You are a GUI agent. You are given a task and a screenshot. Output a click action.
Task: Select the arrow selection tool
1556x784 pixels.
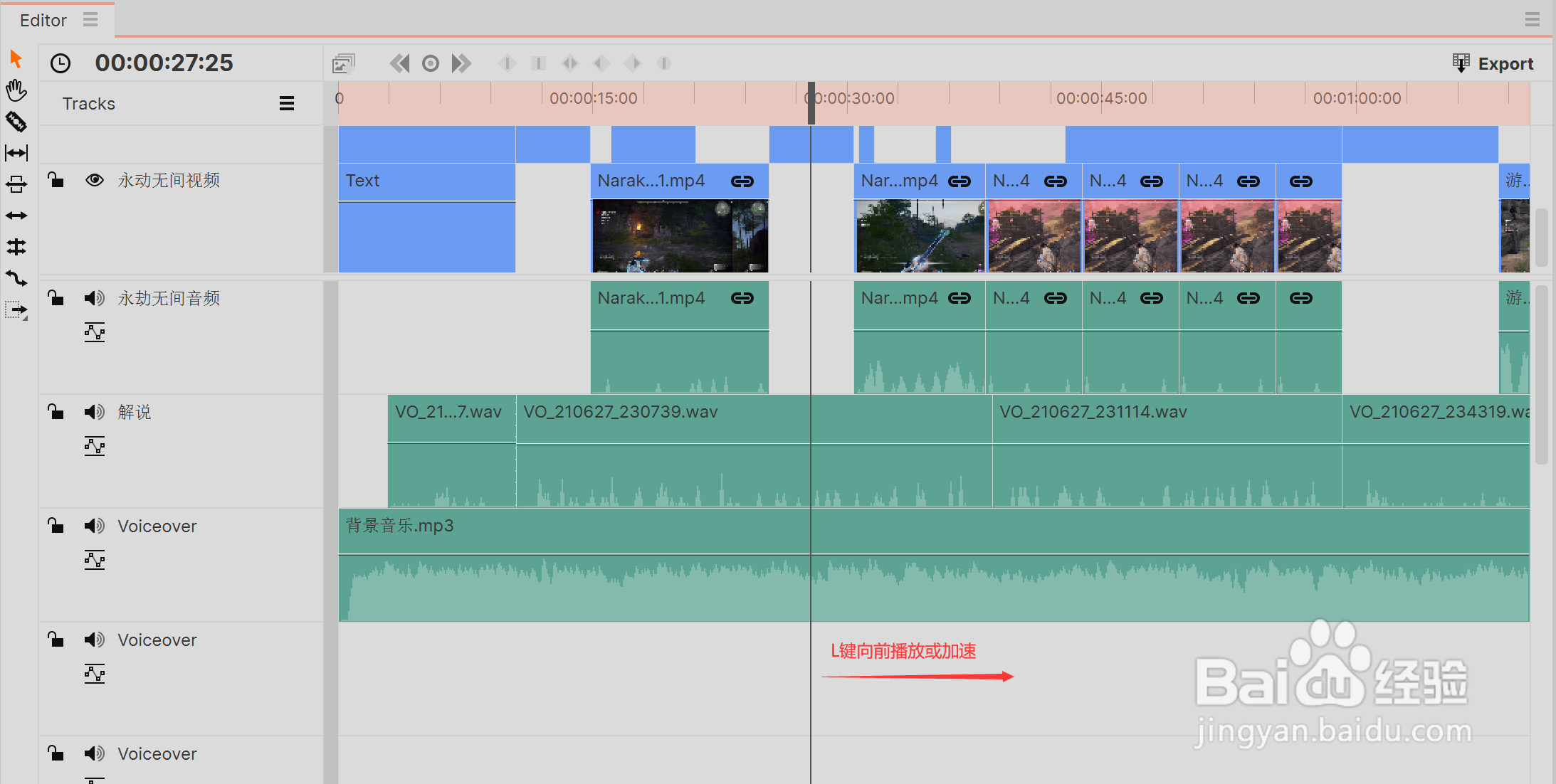pyautogui.click(x=16, y=58)
